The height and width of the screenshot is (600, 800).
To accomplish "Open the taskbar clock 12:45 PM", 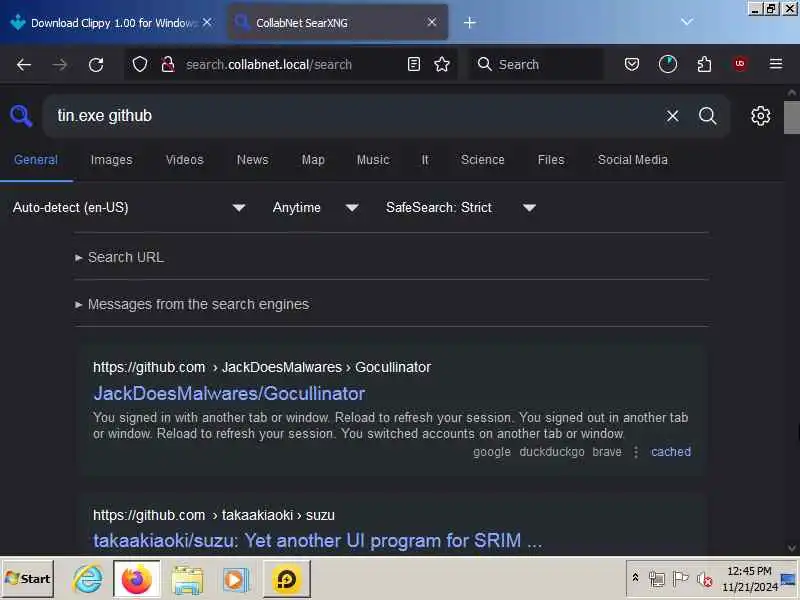I will point(749,579).
